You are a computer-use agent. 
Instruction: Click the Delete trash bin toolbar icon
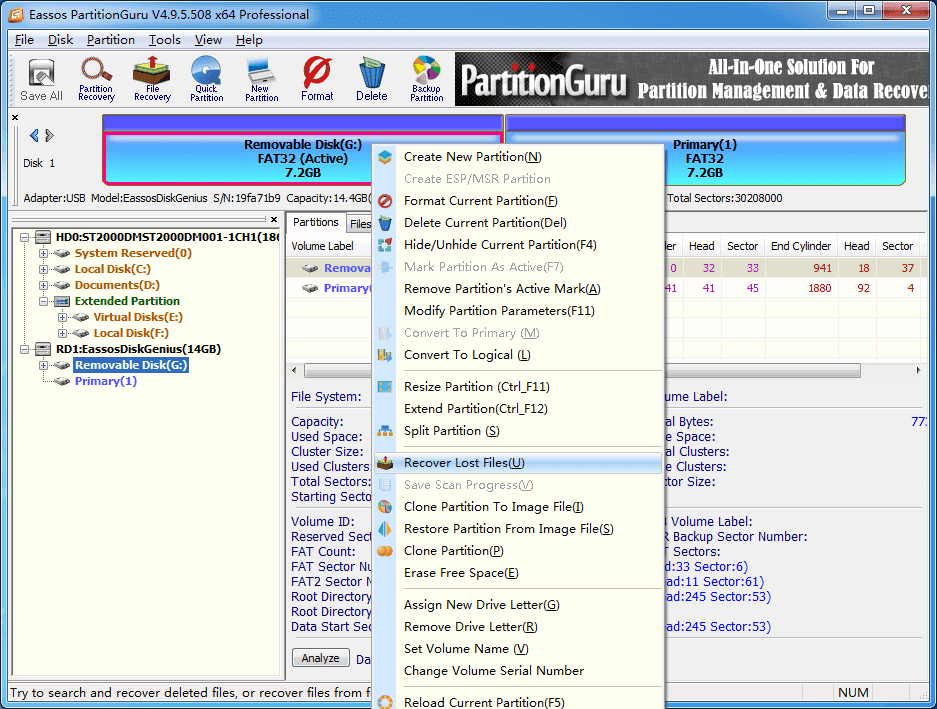point(372,80)
